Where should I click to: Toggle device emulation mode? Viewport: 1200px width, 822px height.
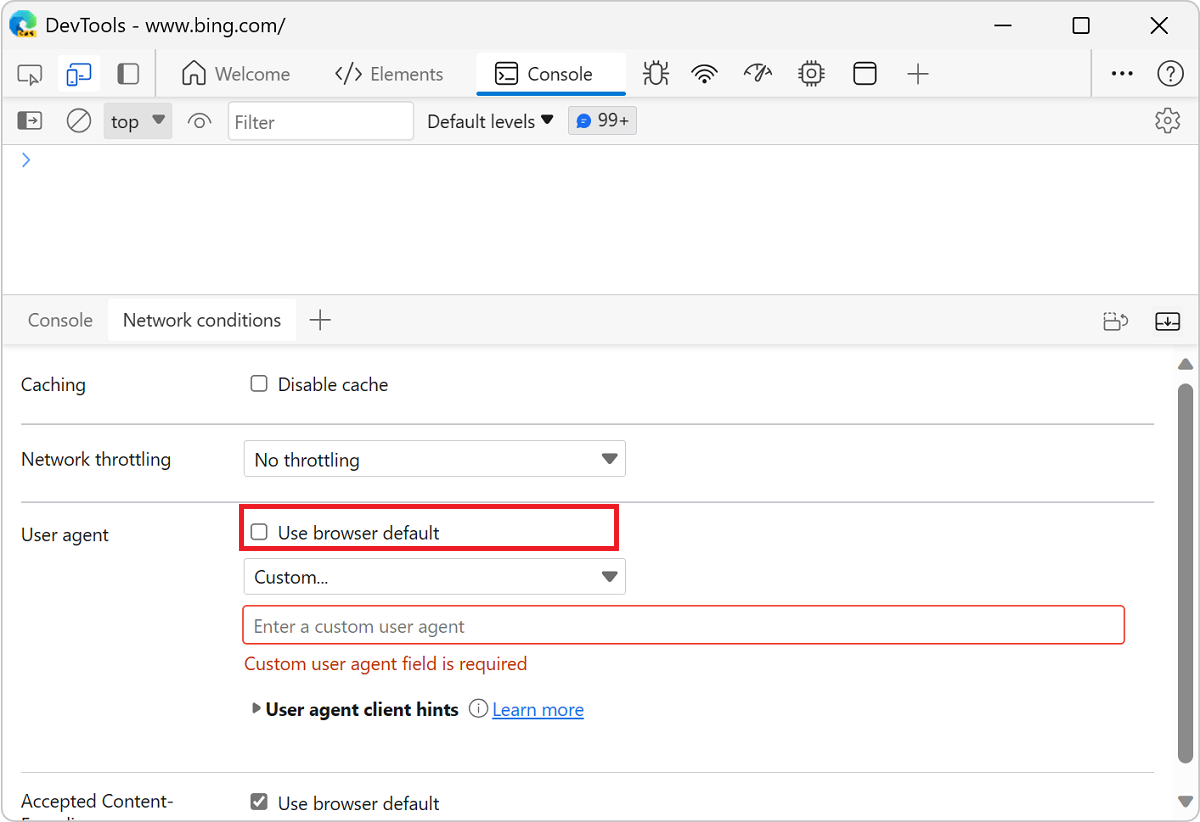coord(78,74)
